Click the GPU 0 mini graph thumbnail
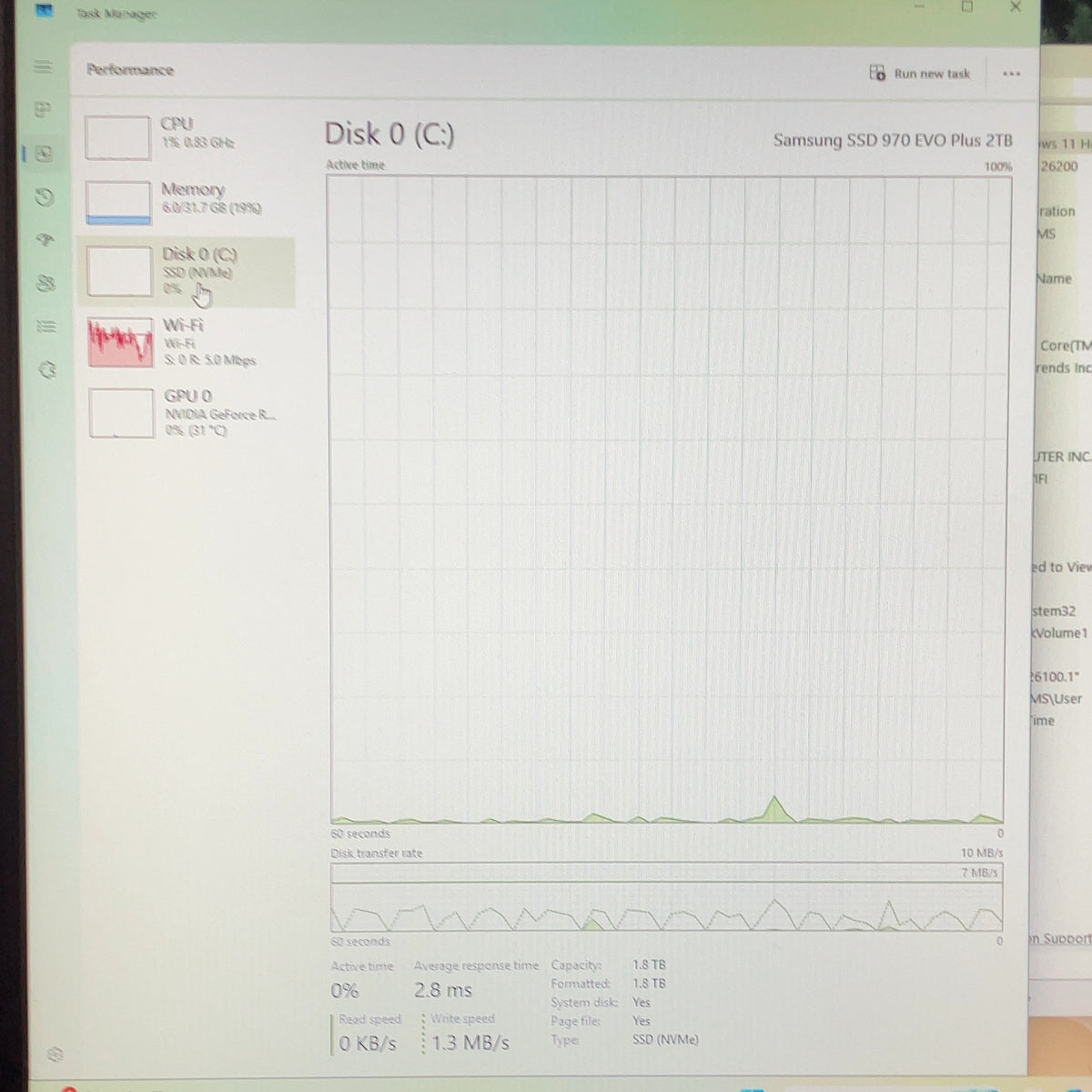This screenshot has width=1092, height=1092. click(121, 413)
